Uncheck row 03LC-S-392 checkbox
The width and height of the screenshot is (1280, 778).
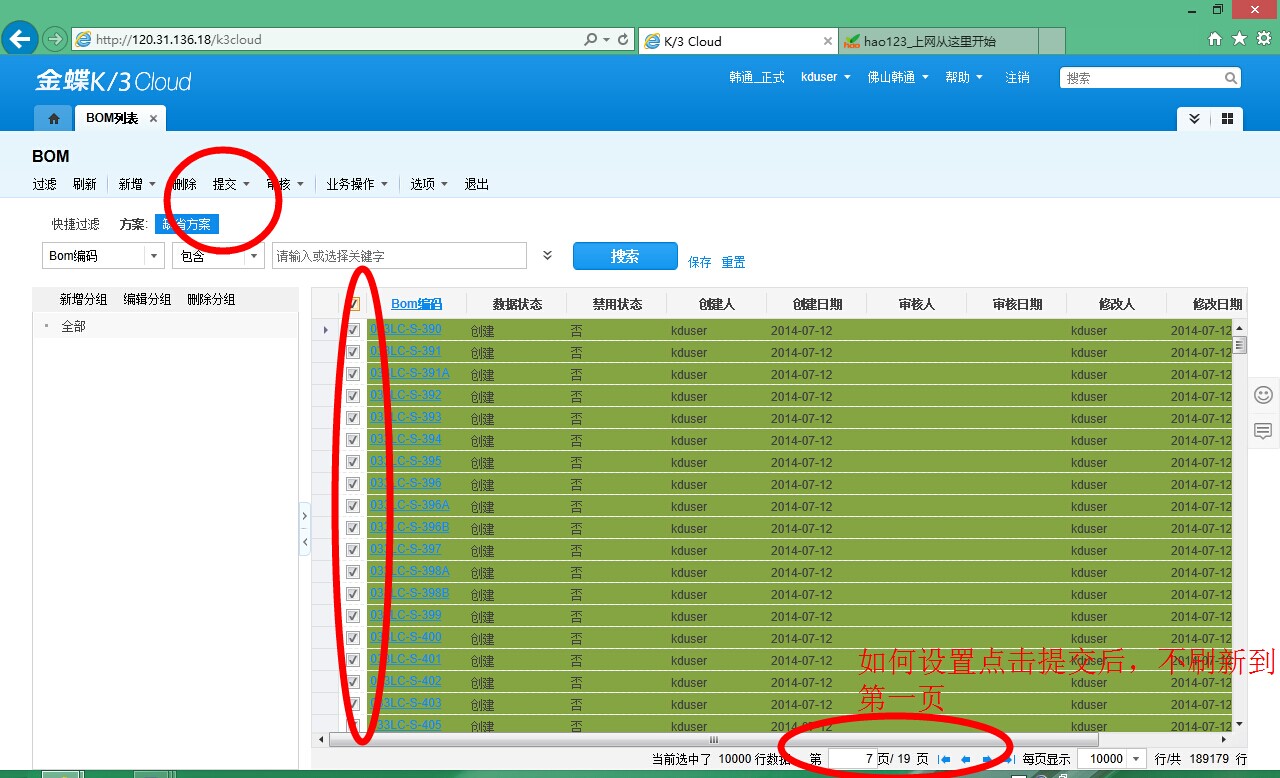(353, 395)
